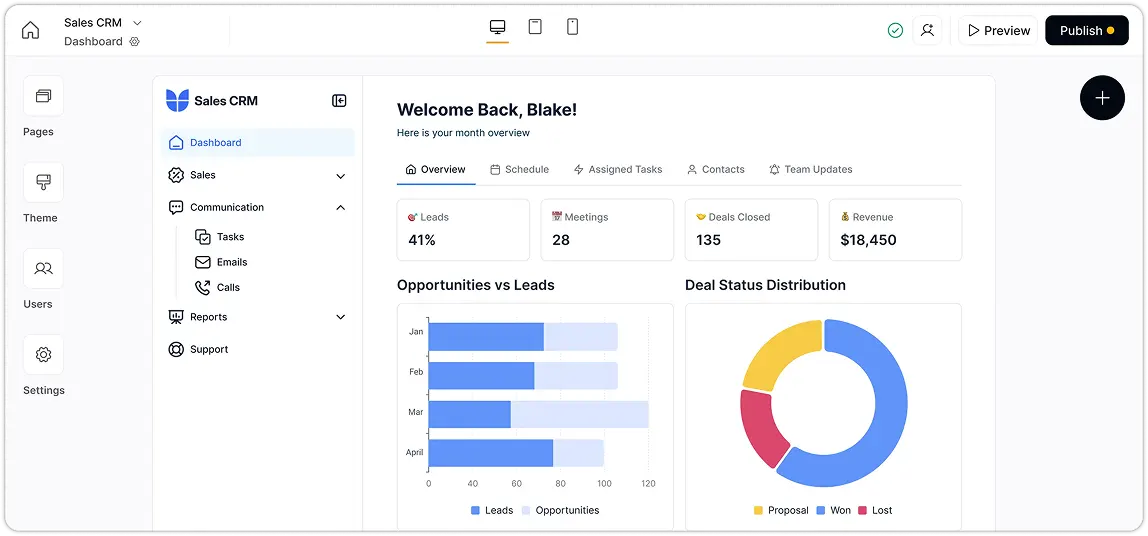The height and width of the screenshot is (536, 1148).
Task: Collapse the Communication menu section
Action: click(x=340, y=208)
